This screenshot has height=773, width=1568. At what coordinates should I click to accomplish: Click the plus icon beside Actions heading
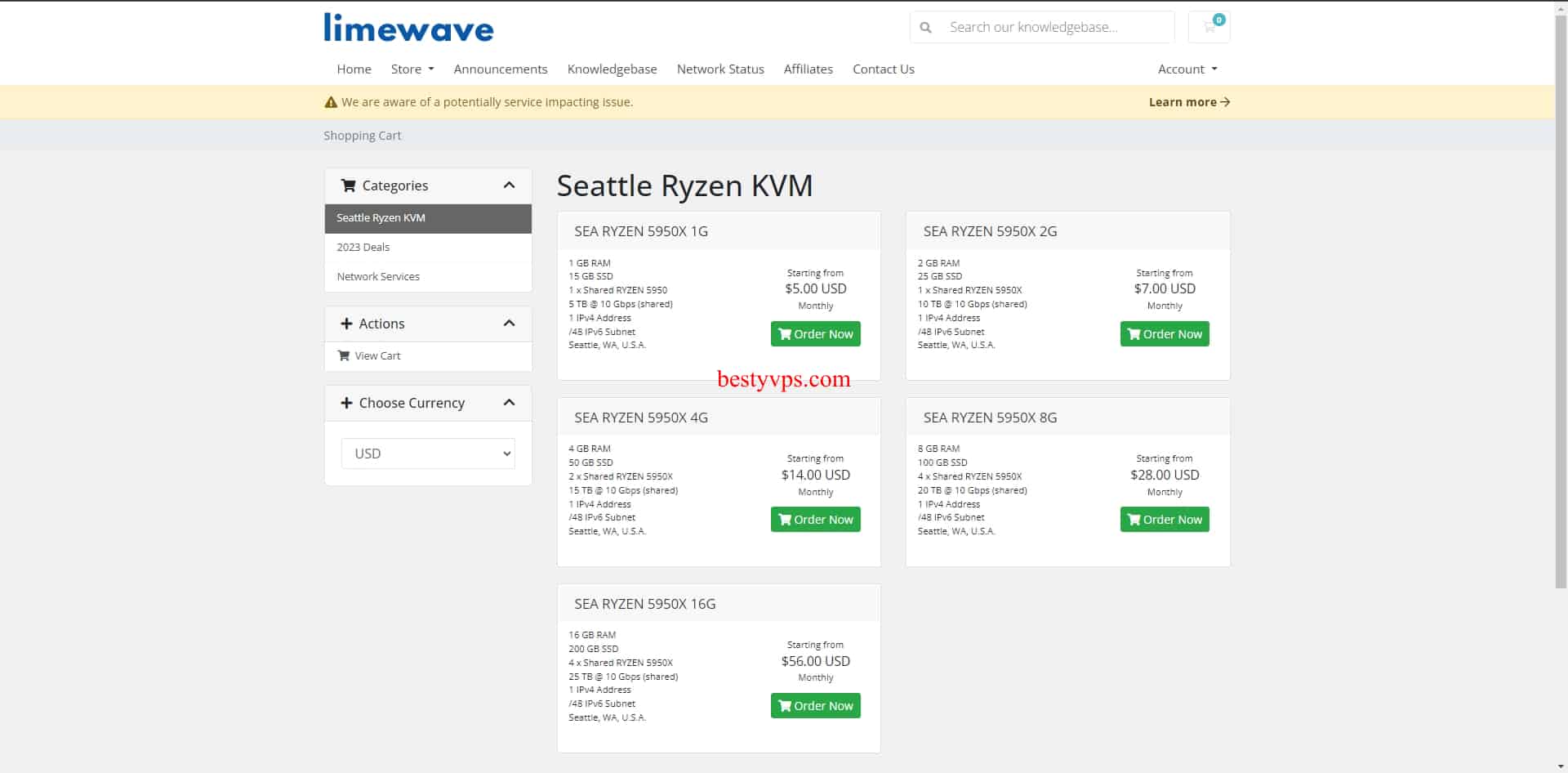[346, 324]
